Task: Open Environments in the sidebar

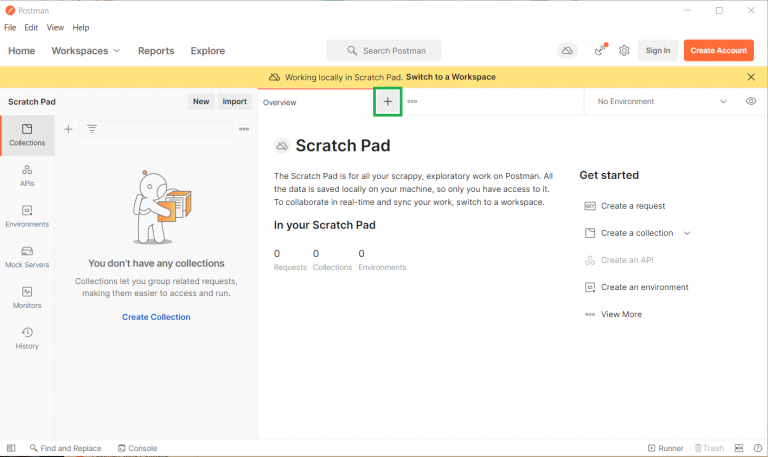Action: click(27, 216)
